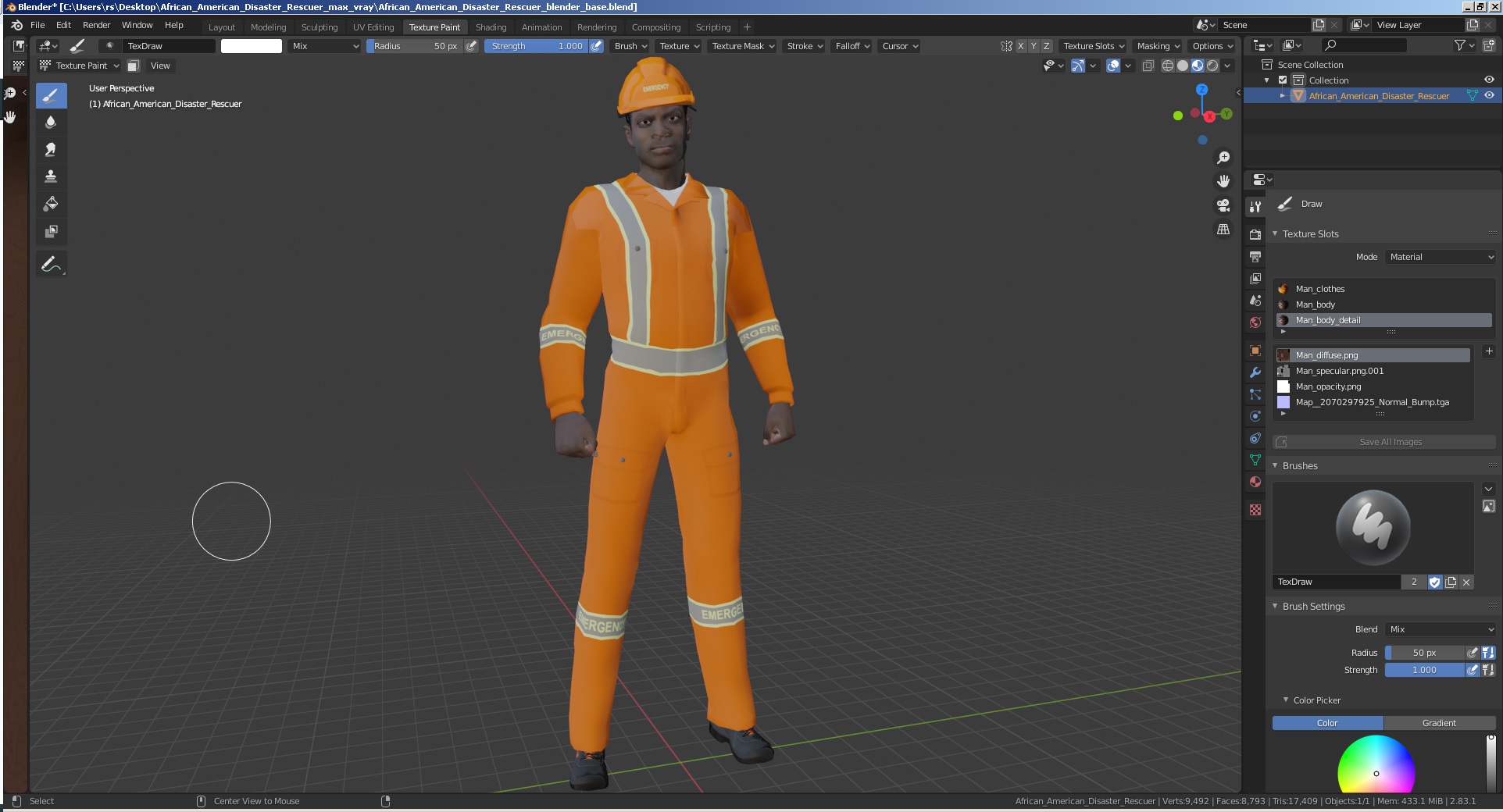Toggle camera view in viewport
Image resolution: width=1503 pixels, height=812 pixels.
point(1223,205)
